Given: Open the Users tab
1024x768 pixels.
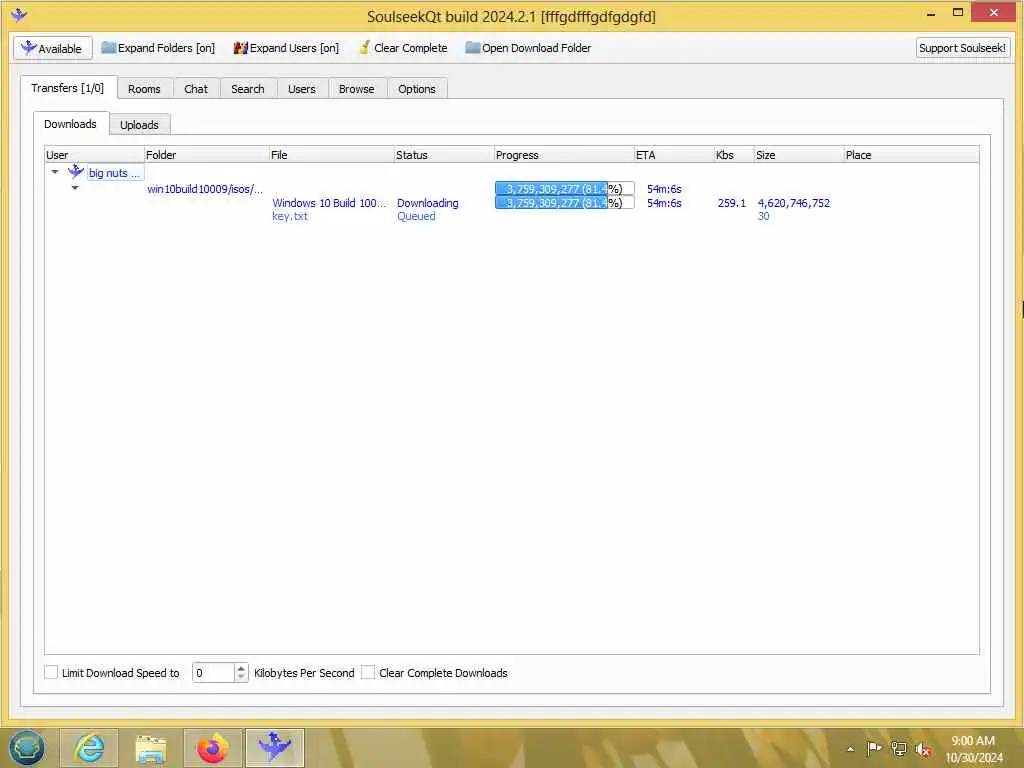Looking at the screenshot, I should [302, 89].
